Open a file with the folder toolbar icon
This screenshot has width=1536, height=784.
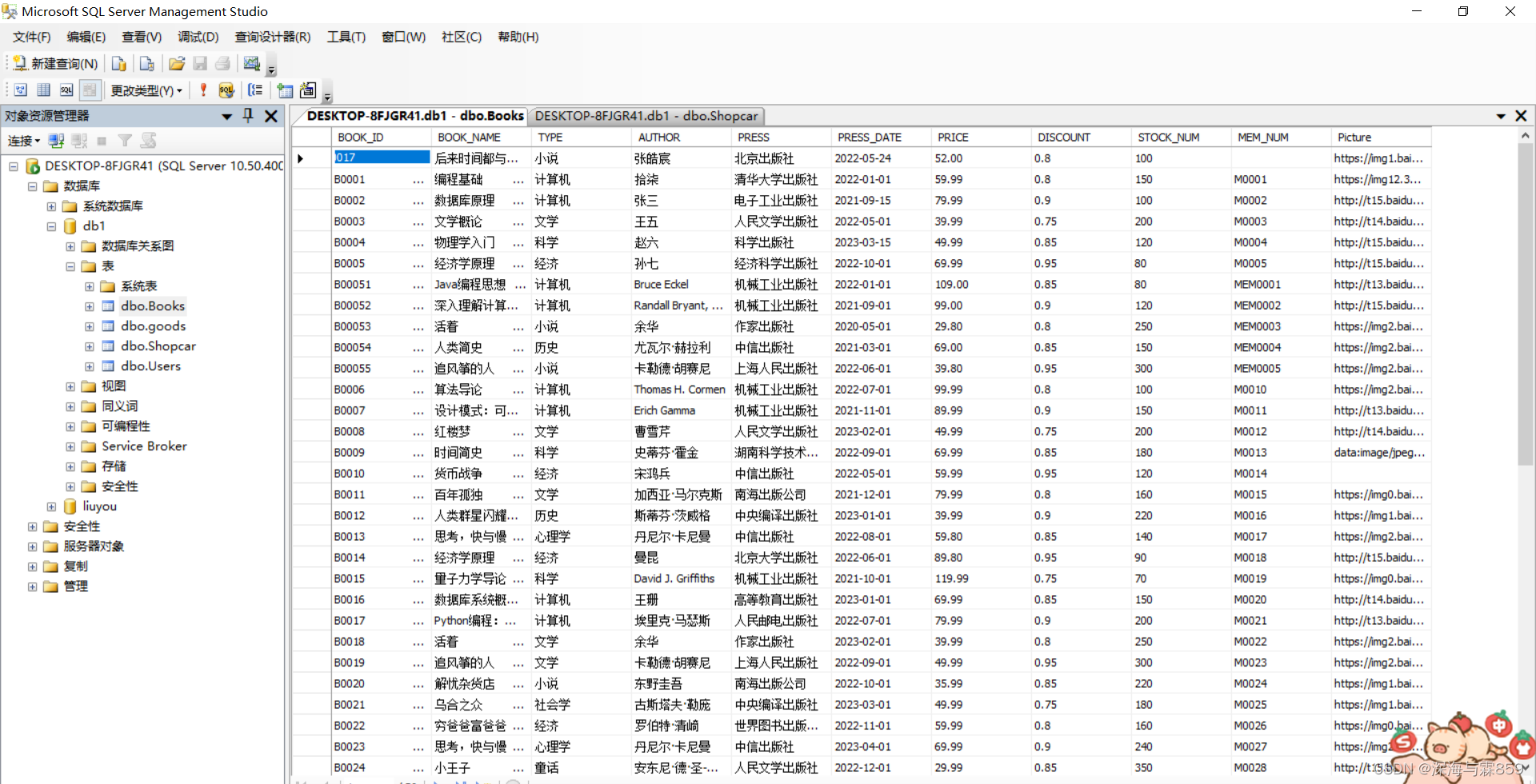(x=176, y=63)
